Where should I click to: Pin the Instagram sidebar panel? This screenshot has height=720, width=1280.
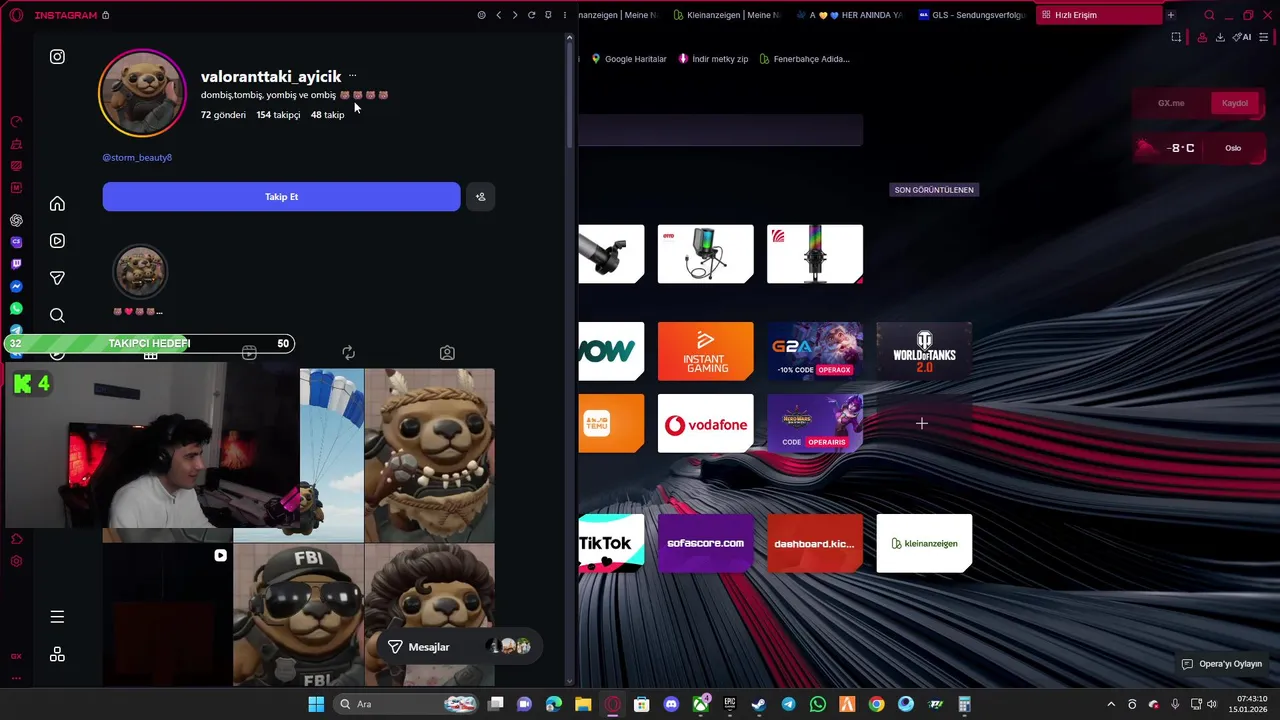[x=548, y=15]
